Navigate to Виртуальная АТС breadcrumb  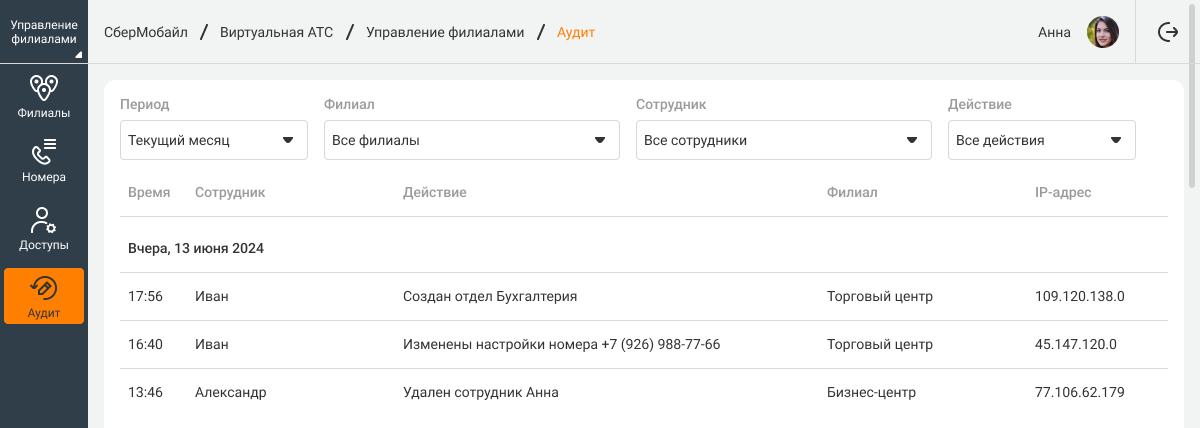(276, 32)
